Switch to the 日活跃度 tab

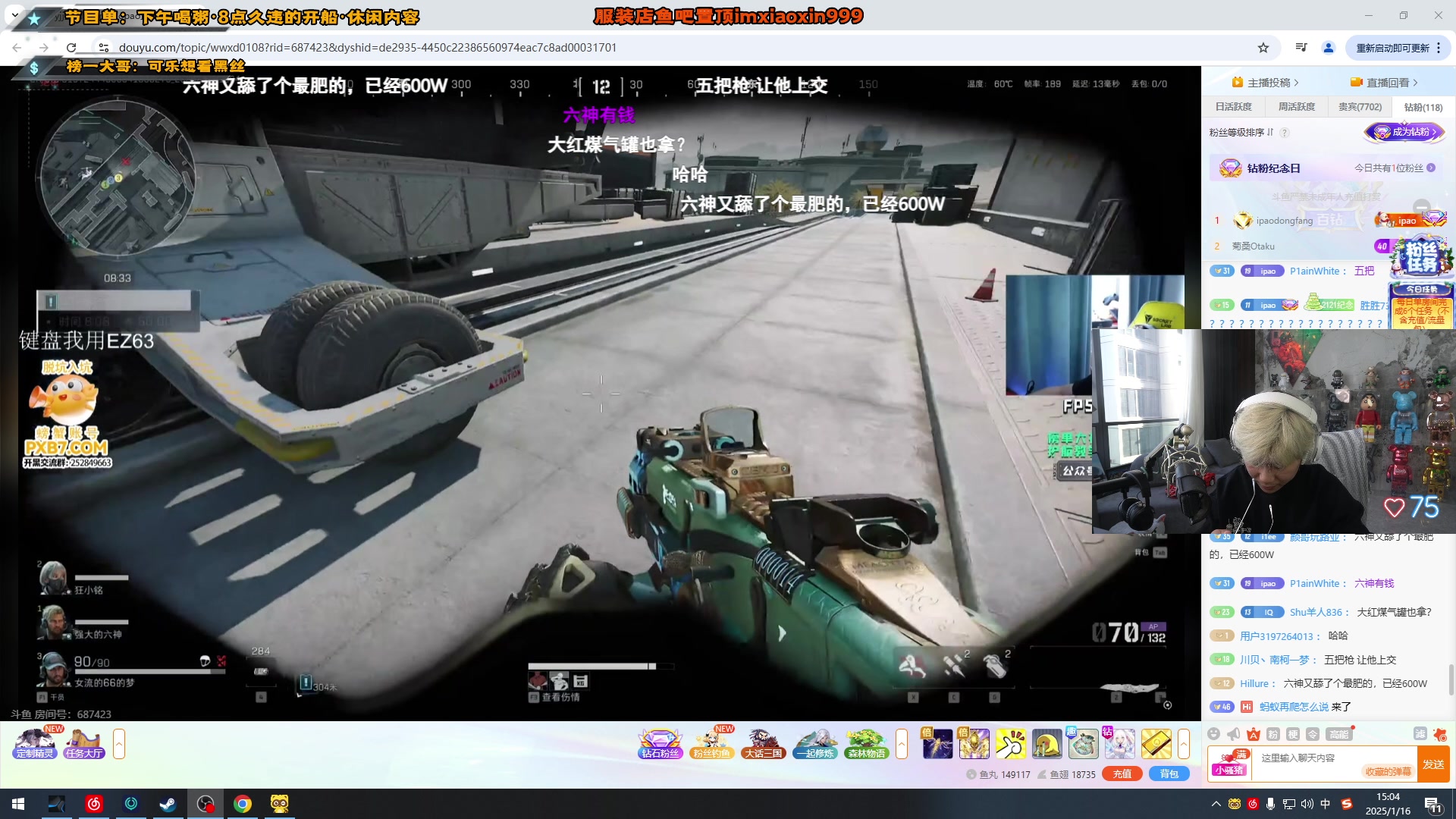pyautogui.click(x=1233, y=107)
